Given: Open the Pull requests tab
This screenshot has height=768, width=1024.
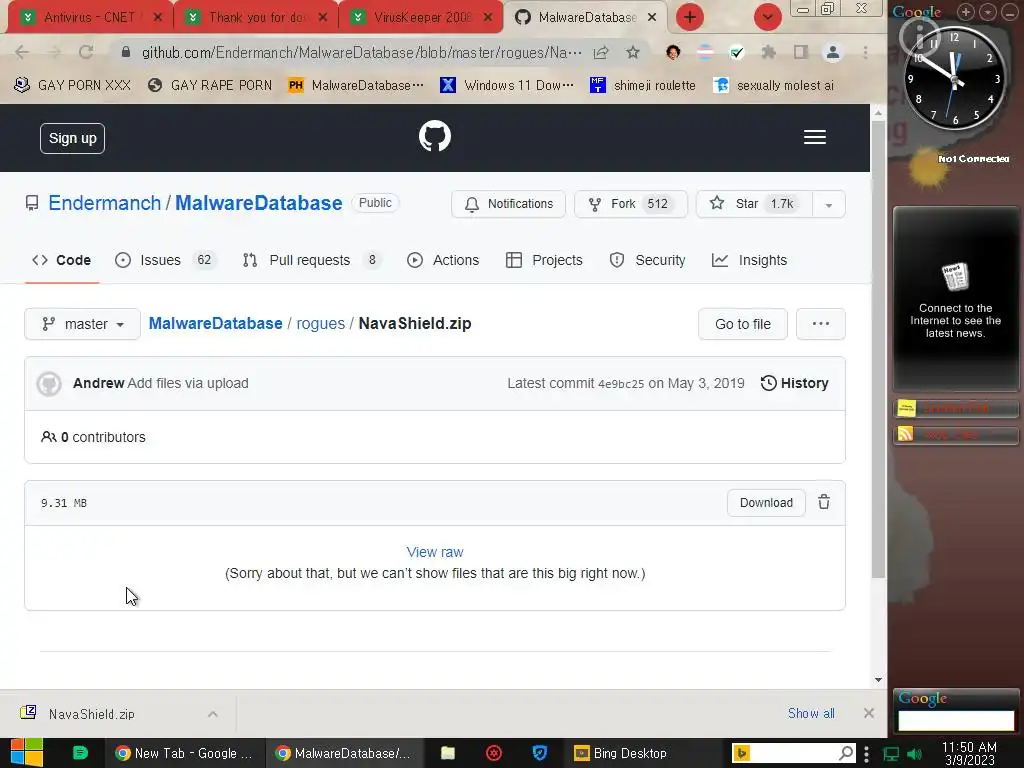Looking at the screenshot, I should click(312, 260).
